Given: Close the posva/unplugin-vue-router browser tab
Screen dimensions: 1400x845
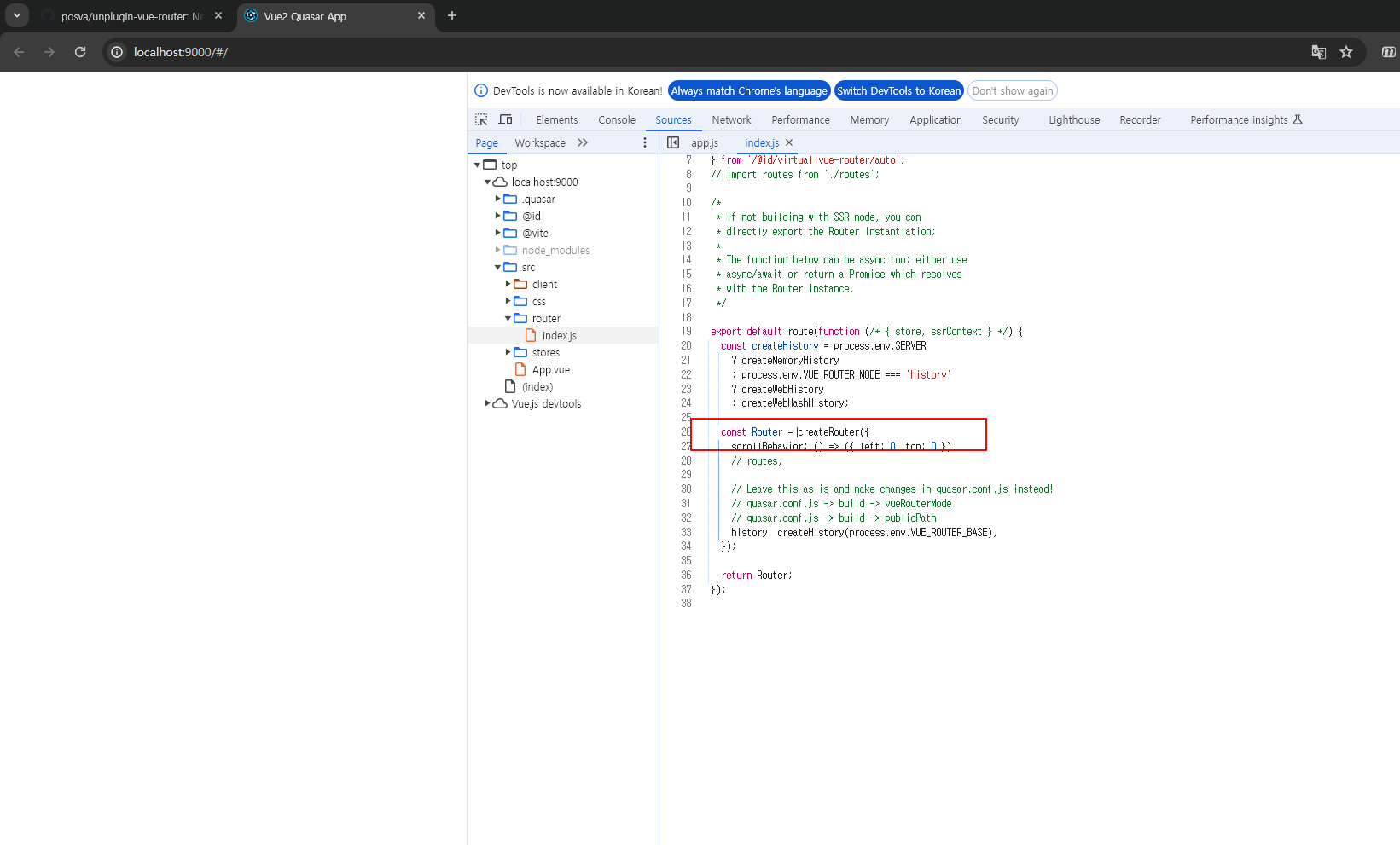Looking at the screenshot, I should (218, 15).
